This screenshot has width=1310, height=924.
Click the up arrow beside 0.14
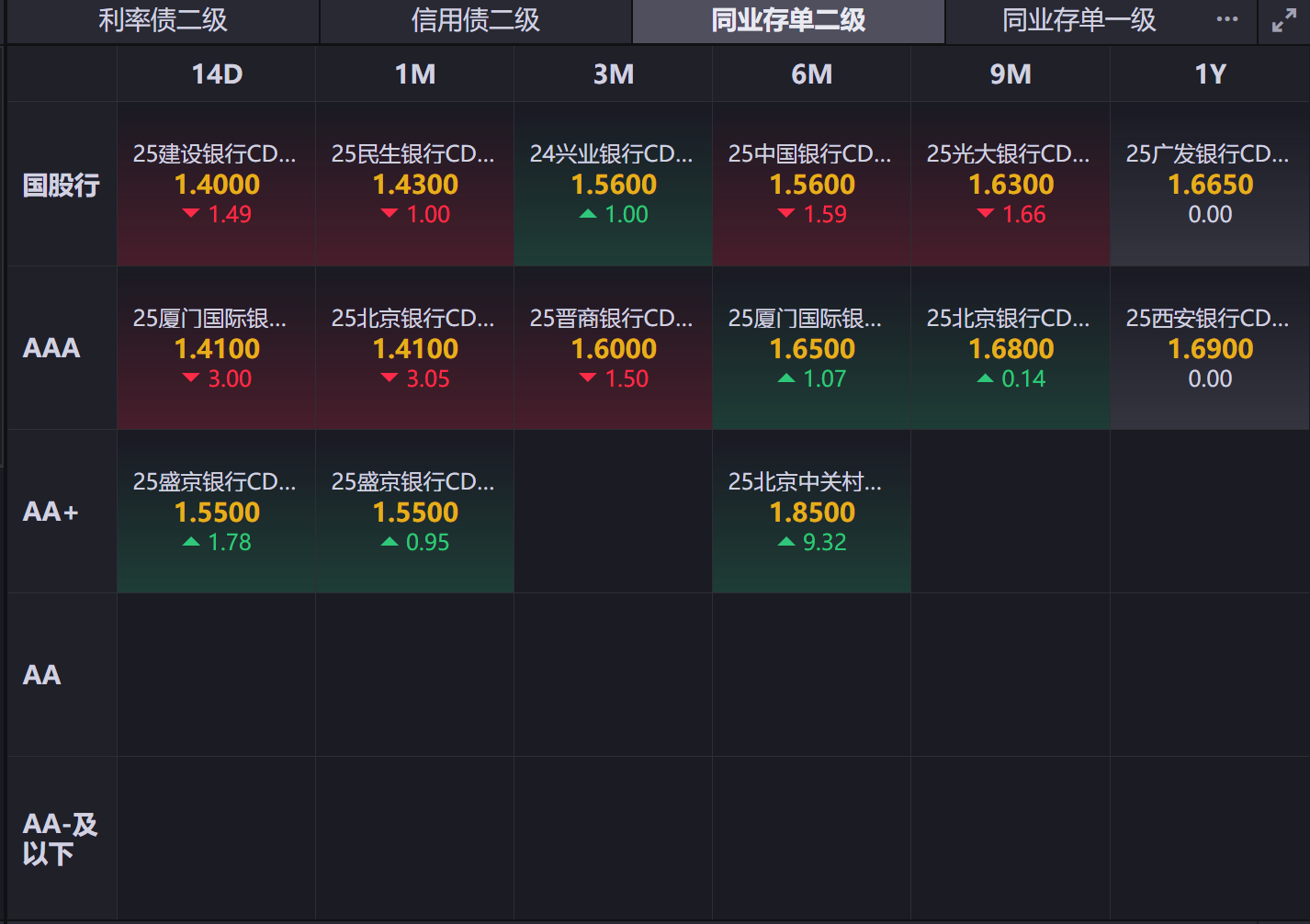(986, 377)
